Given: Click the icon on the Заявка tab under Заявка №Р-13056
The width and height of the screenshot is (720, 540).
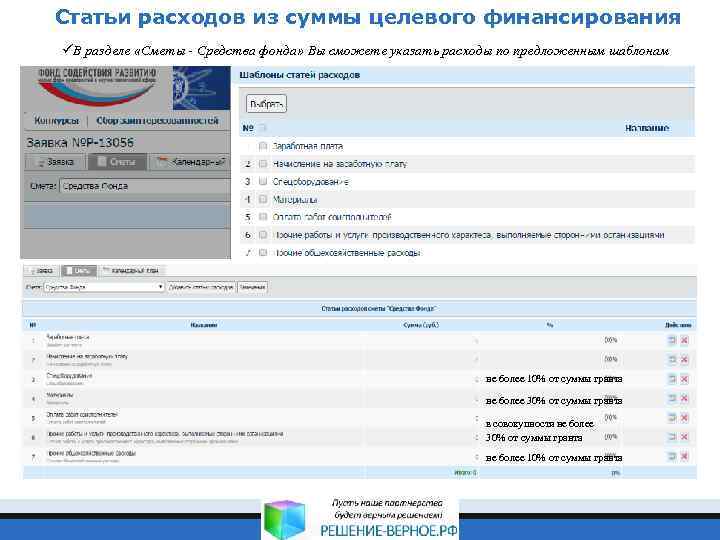Looking at the screenshot, I should click(41, 163).
